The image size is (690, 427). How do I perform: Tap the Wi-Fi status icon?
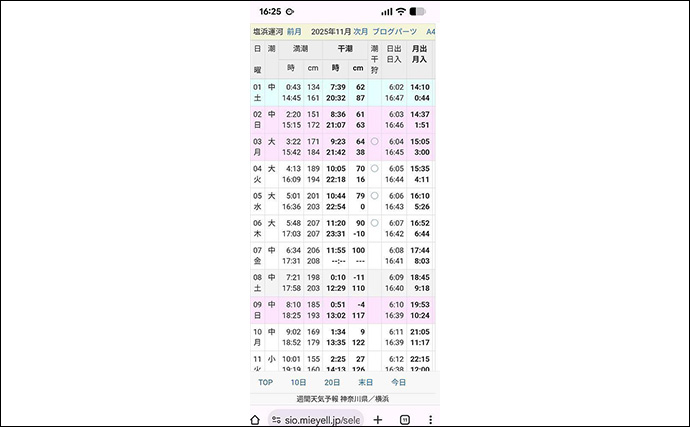tap(400, 11)
